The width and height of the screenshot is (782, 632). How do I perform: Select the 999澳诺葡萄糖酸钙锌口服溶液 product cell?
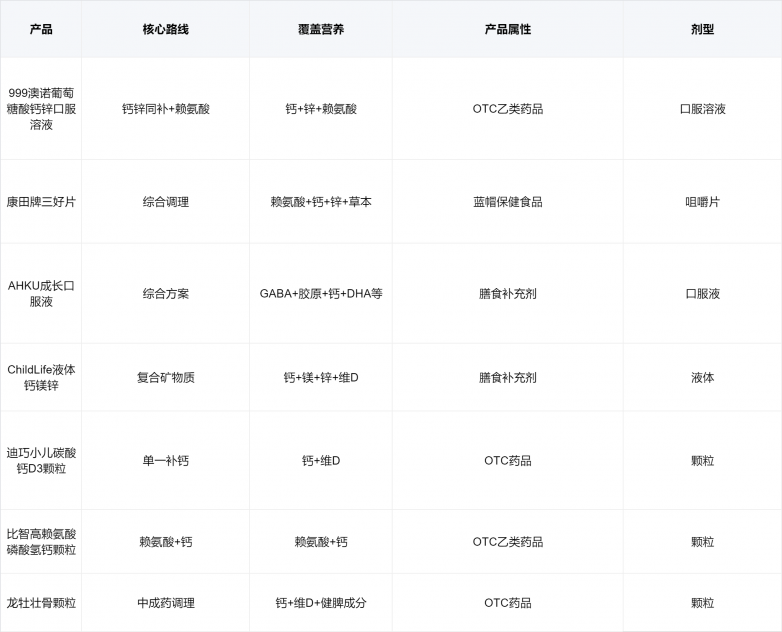41,109
